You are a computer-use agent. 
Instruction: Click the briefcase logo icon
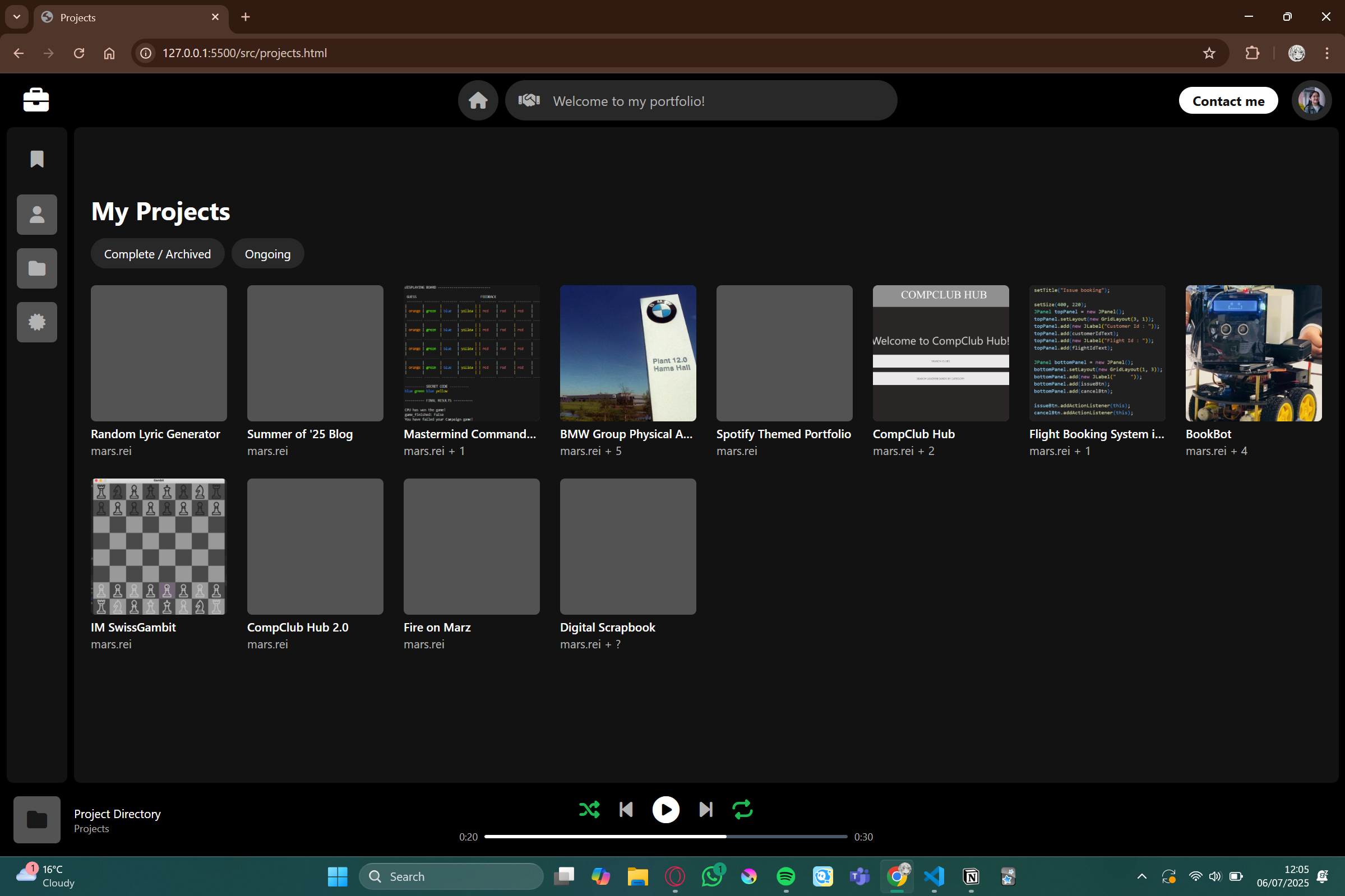coord(36,100)
